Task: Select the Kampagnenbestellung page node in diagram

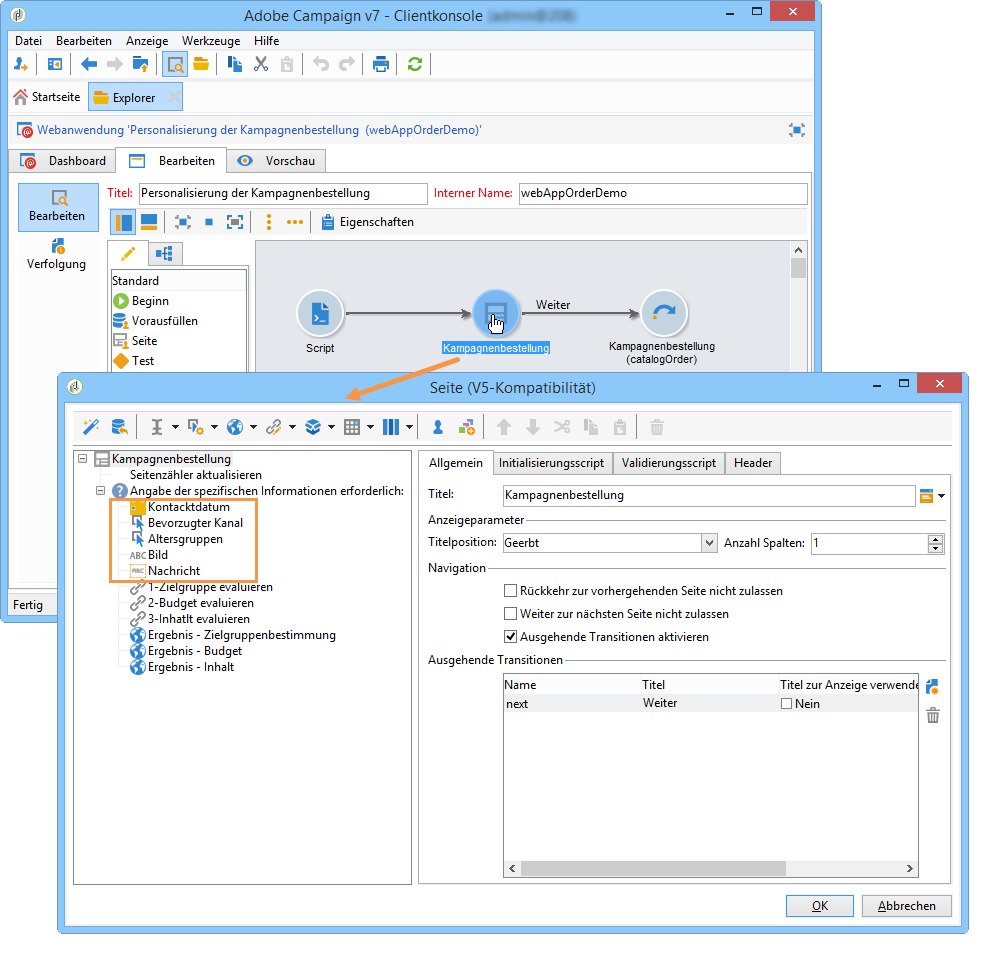Action: click(495, 313)
